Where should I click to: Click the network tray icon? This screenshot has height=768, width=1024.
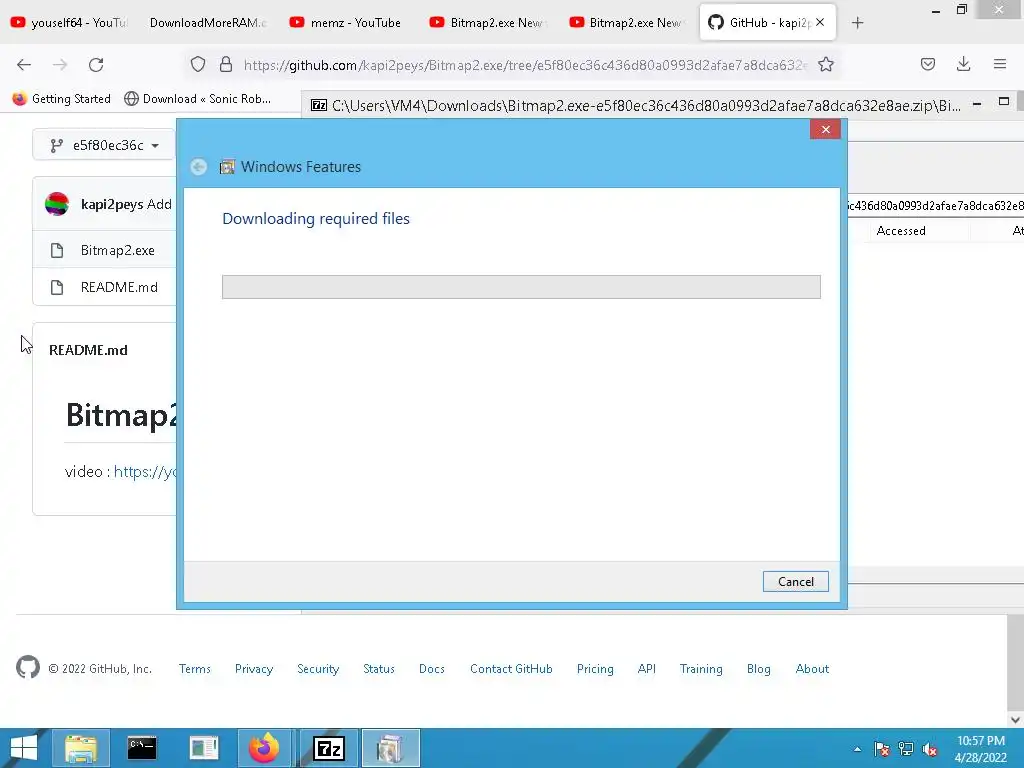(906, 749)
